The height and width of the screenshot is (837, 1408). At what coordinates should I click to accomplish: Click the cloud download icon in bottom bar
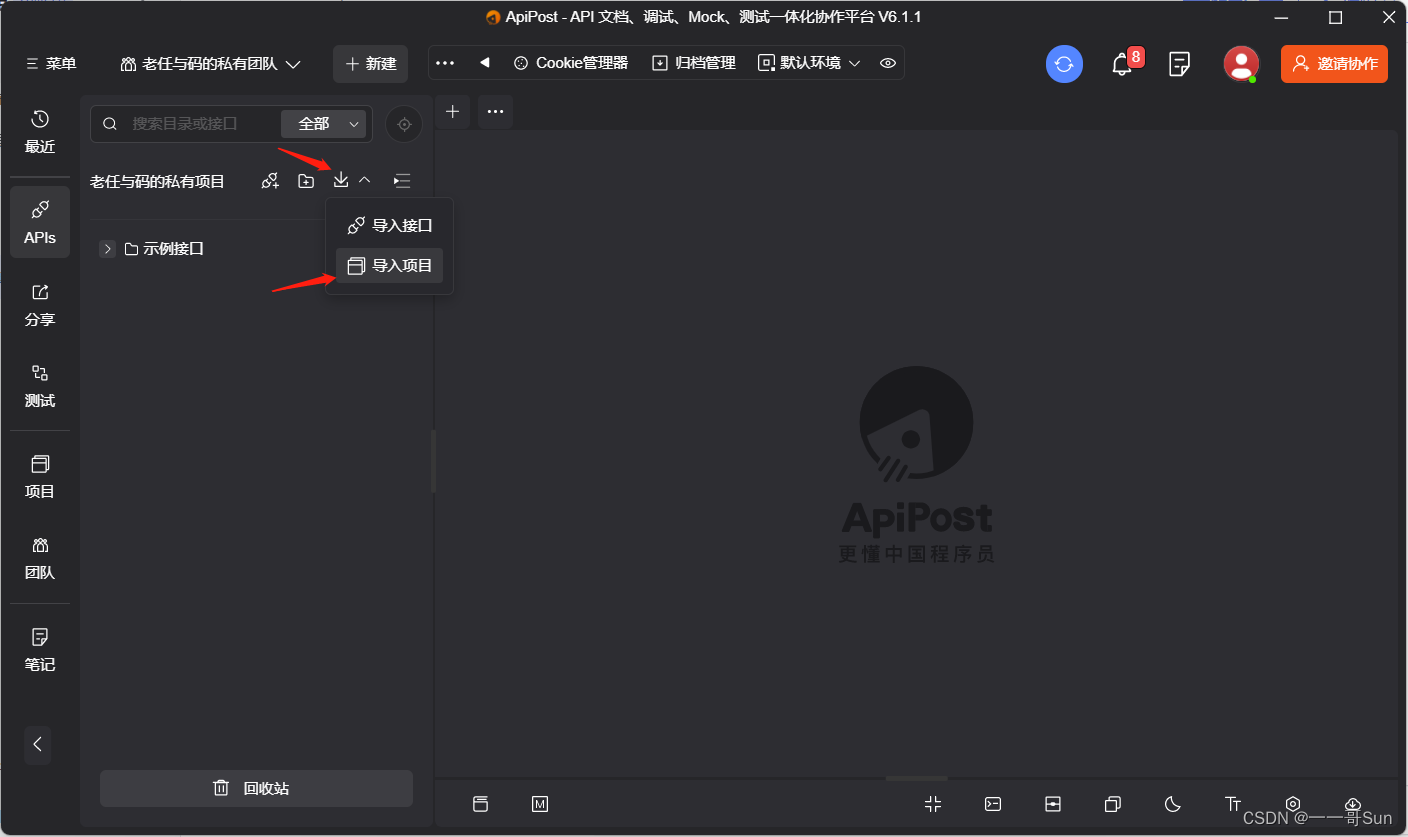pos(1353,804)
